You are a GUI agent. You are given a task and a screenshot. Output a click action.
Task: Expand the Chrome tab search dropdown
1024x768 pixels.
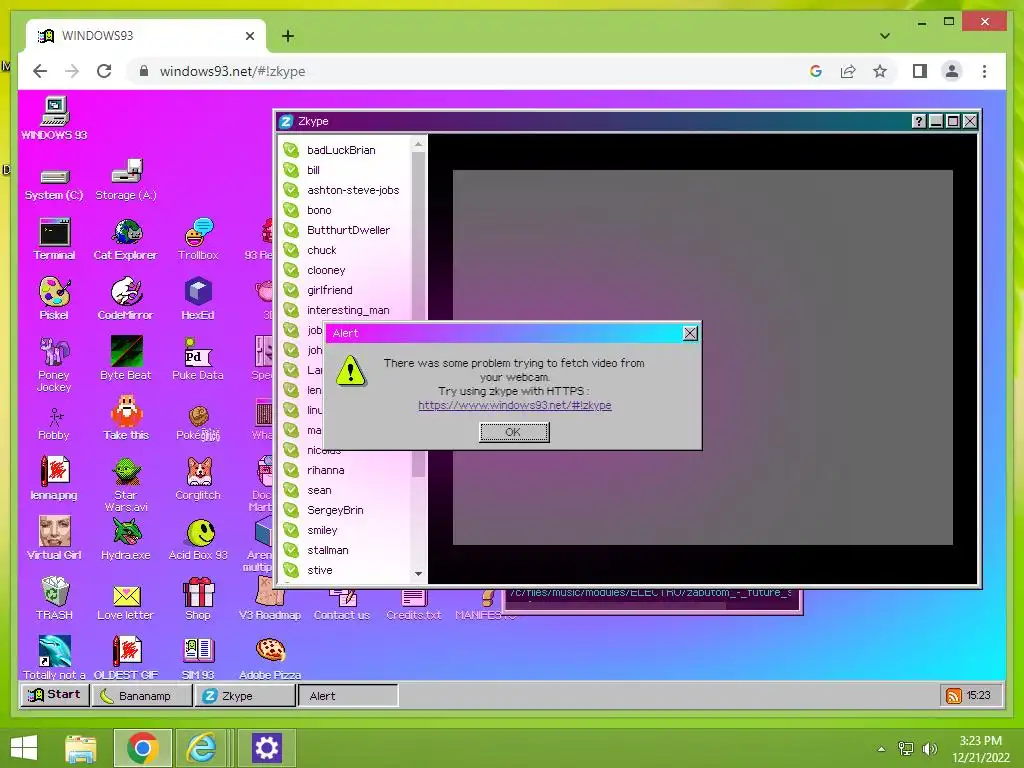point(885,36)
